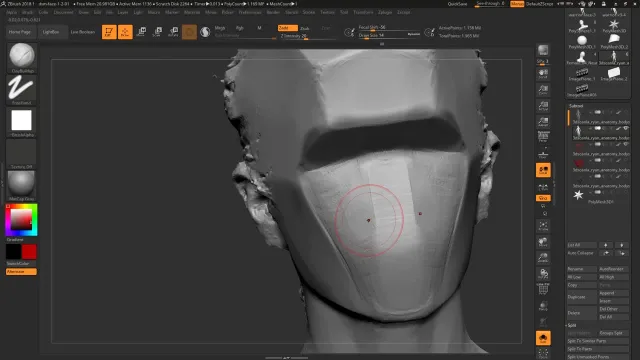
Task: Toggle the Zadd button
Action: [x=287, y=28]
